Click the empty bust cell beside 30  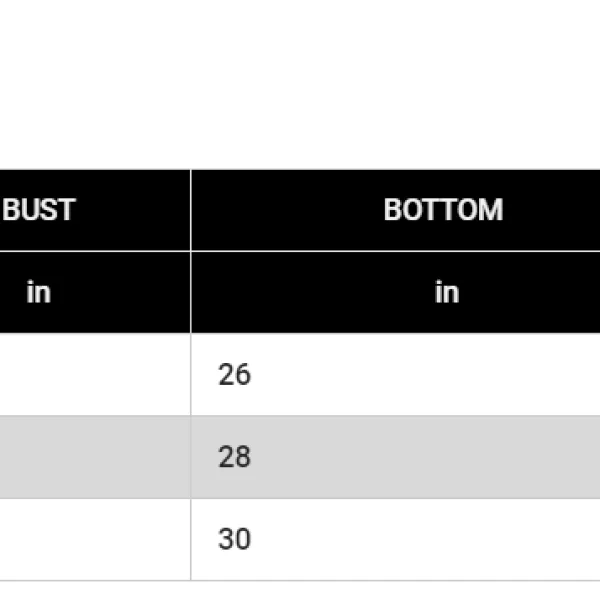[95, 539]
